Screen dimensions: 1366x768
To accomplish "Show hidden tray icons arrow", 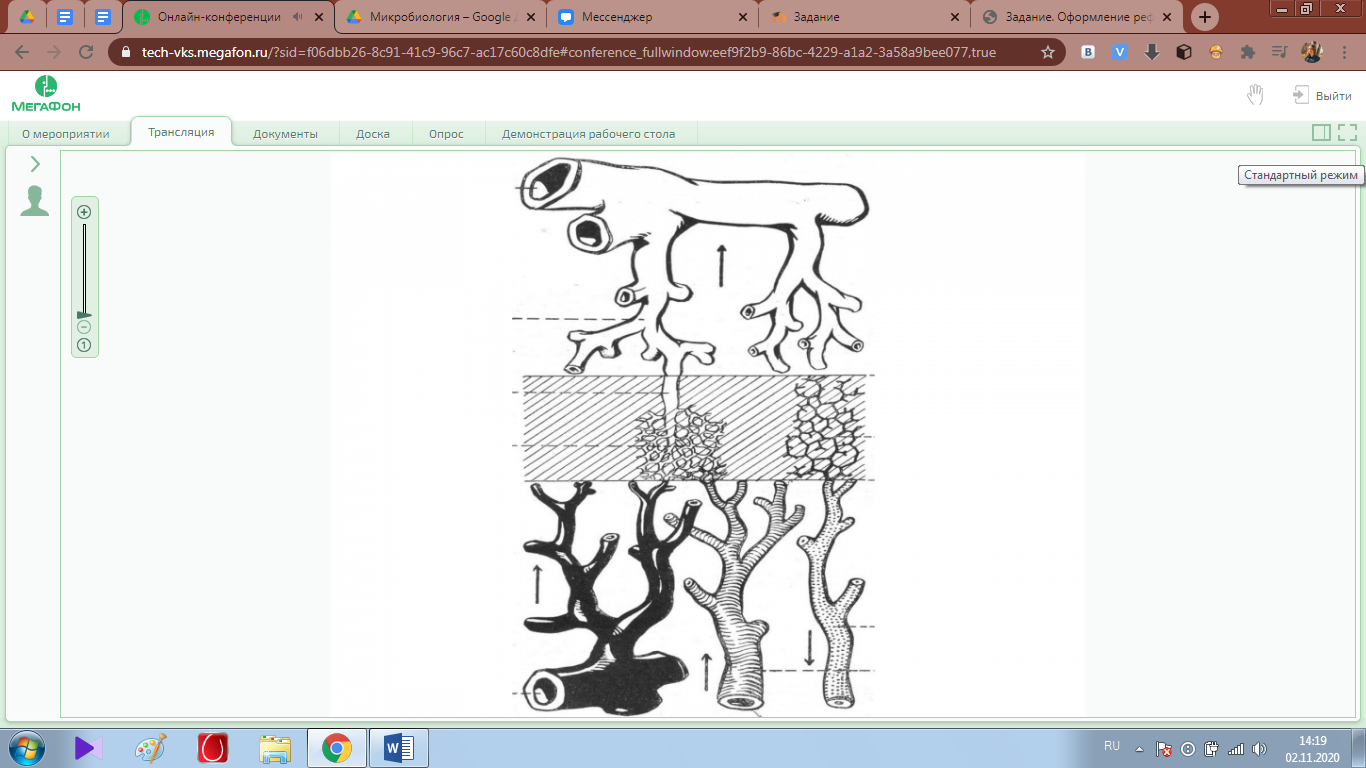I will pos(1139,748).
